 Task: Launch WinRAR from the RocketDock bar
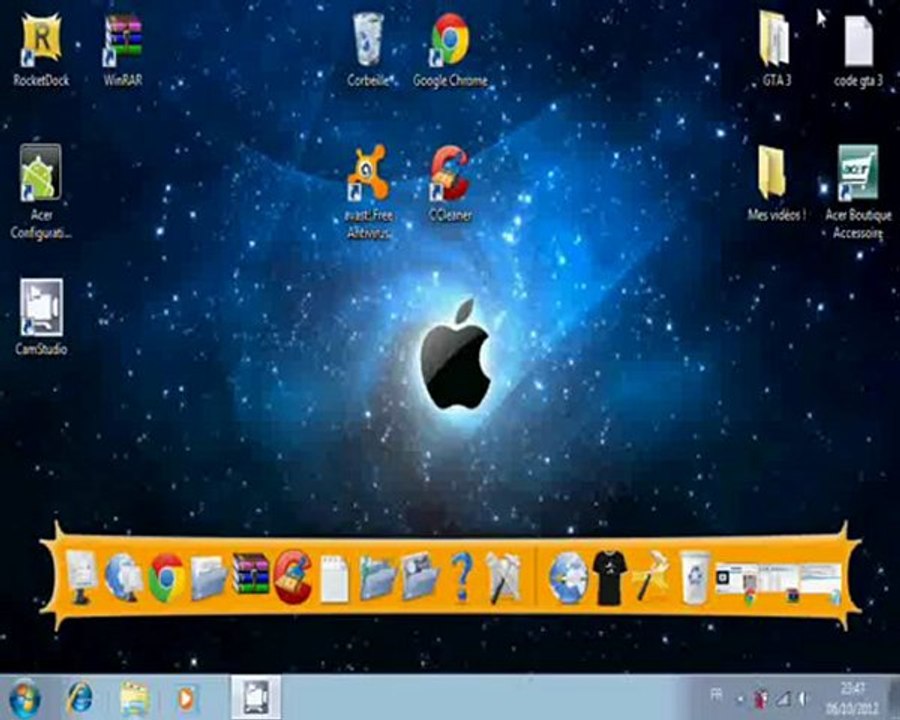pyautogui.click(x=251, y=573)
